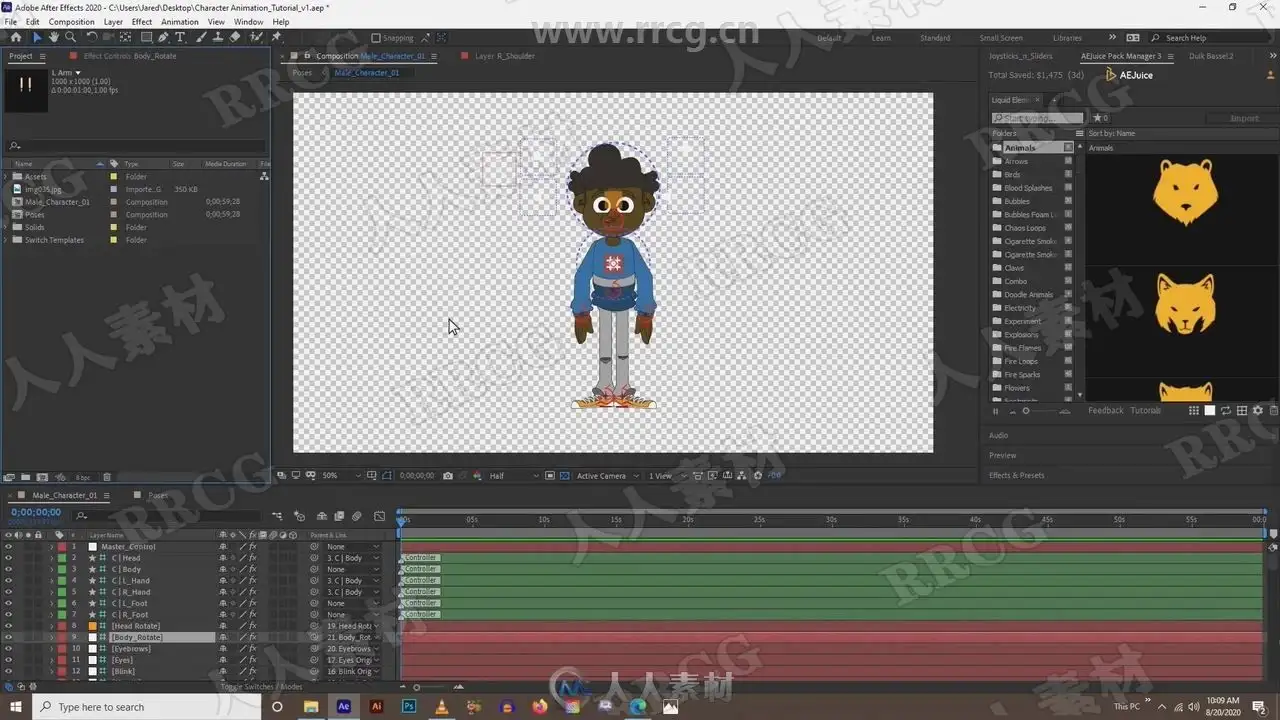Hide the [Eyebrows] layer
Screen dimensions: 1280x720
pyautogui.click(x=8, y=649)
